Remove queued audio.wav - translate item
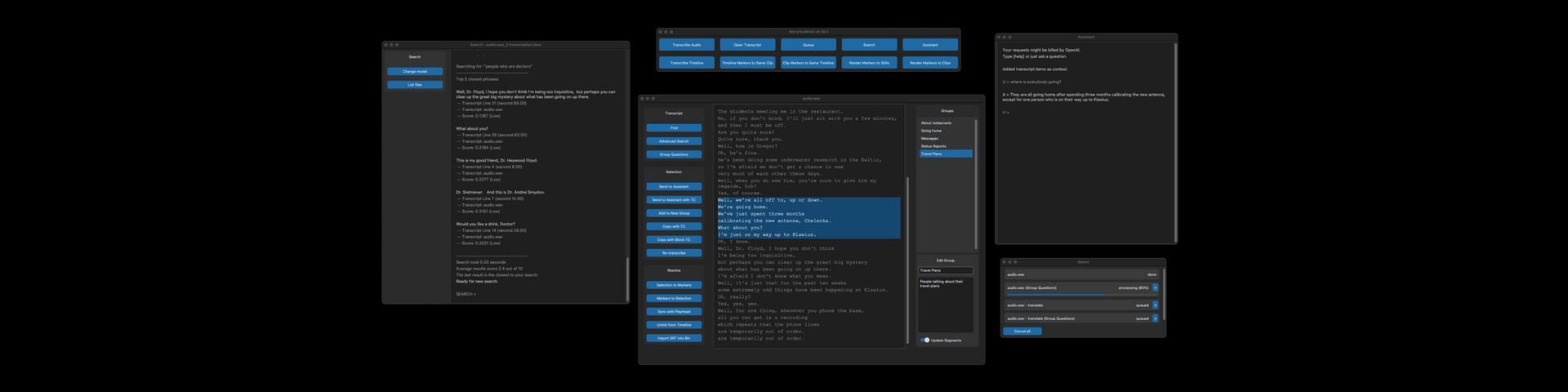 pos(1155,305)
